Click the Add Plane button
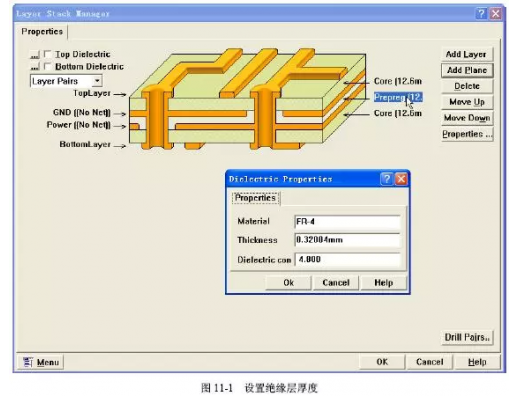Screen dimensions: 513x398 click(466, 70)
